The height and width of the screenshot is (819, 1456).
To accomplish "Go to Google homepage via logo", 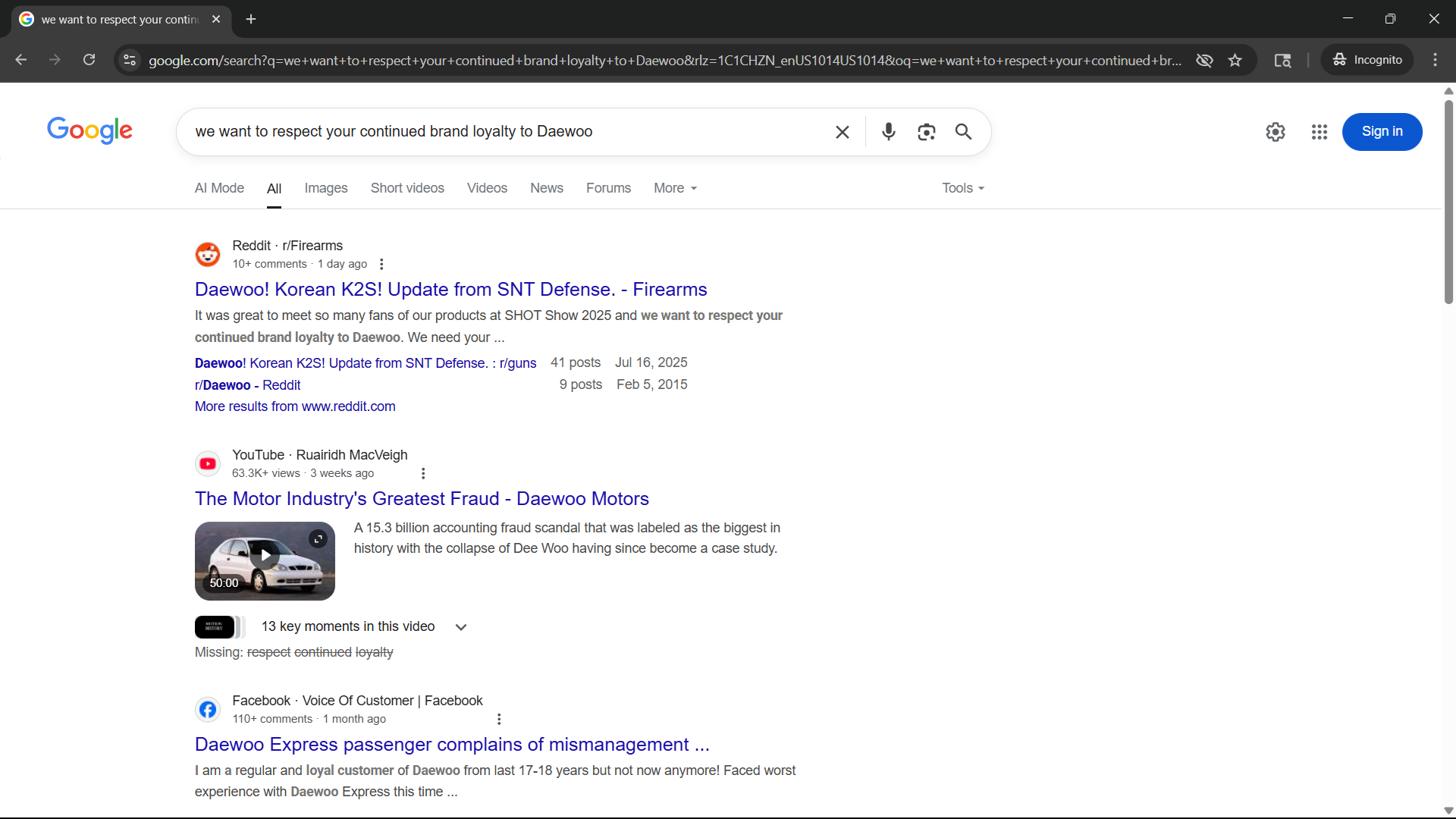I will point(89,130).
